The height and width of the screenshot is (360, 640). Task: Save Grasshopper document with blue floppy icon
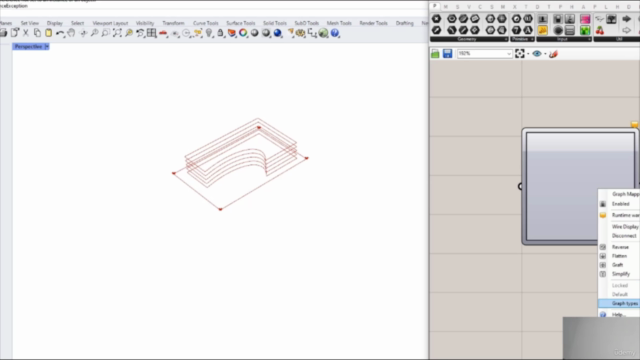(x=447, y=54)
